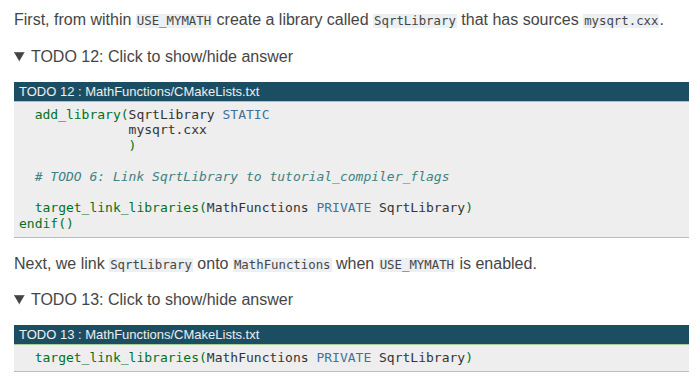Image resolution: width=699 pixels, height=382 pixels.
Task: Click the PRIVATE keyword in the TODO 12 code block
Action: (x=344, y=208)
